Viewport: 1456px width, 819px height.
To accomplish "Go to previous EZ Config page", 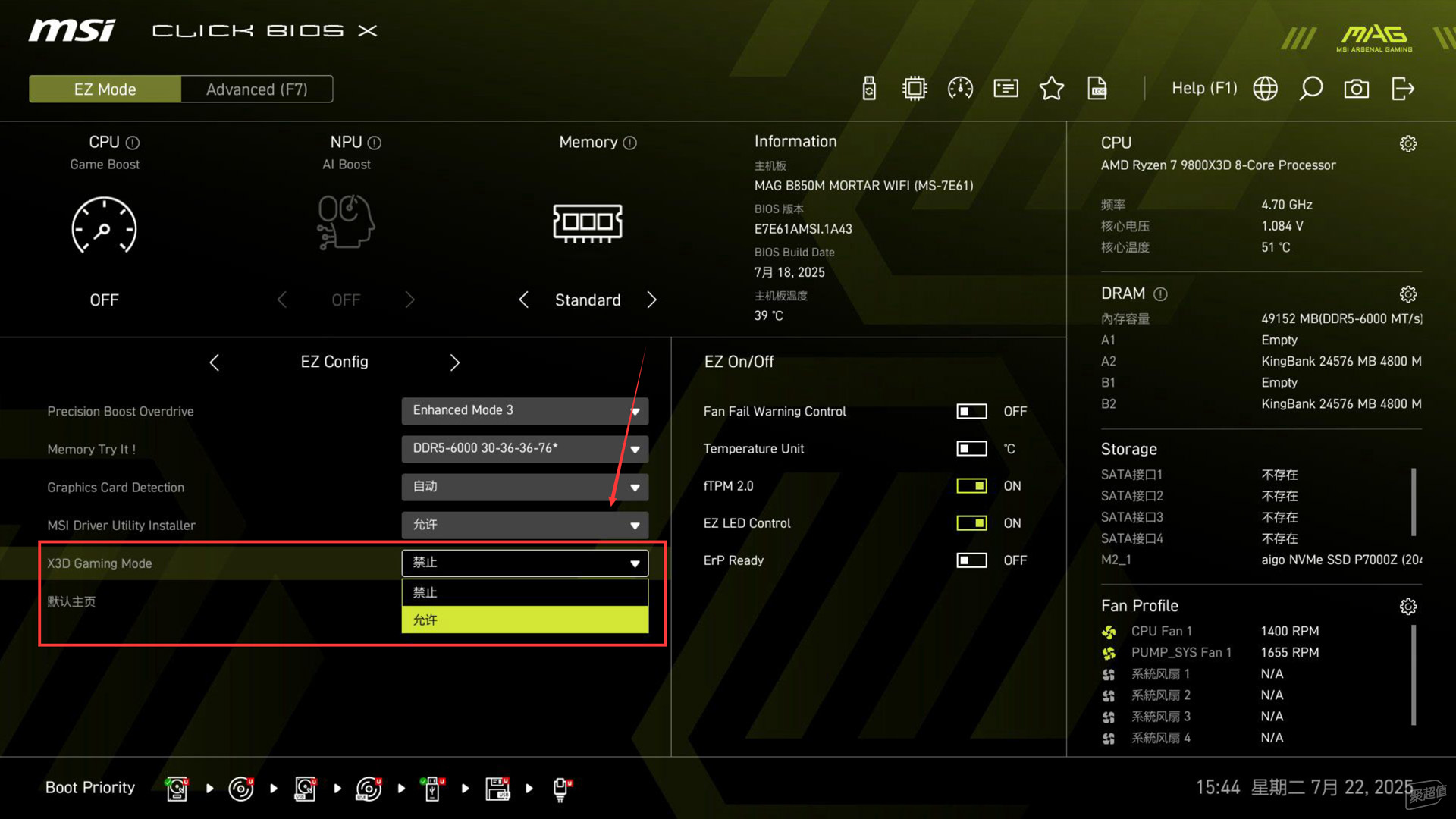I will 215,362.
